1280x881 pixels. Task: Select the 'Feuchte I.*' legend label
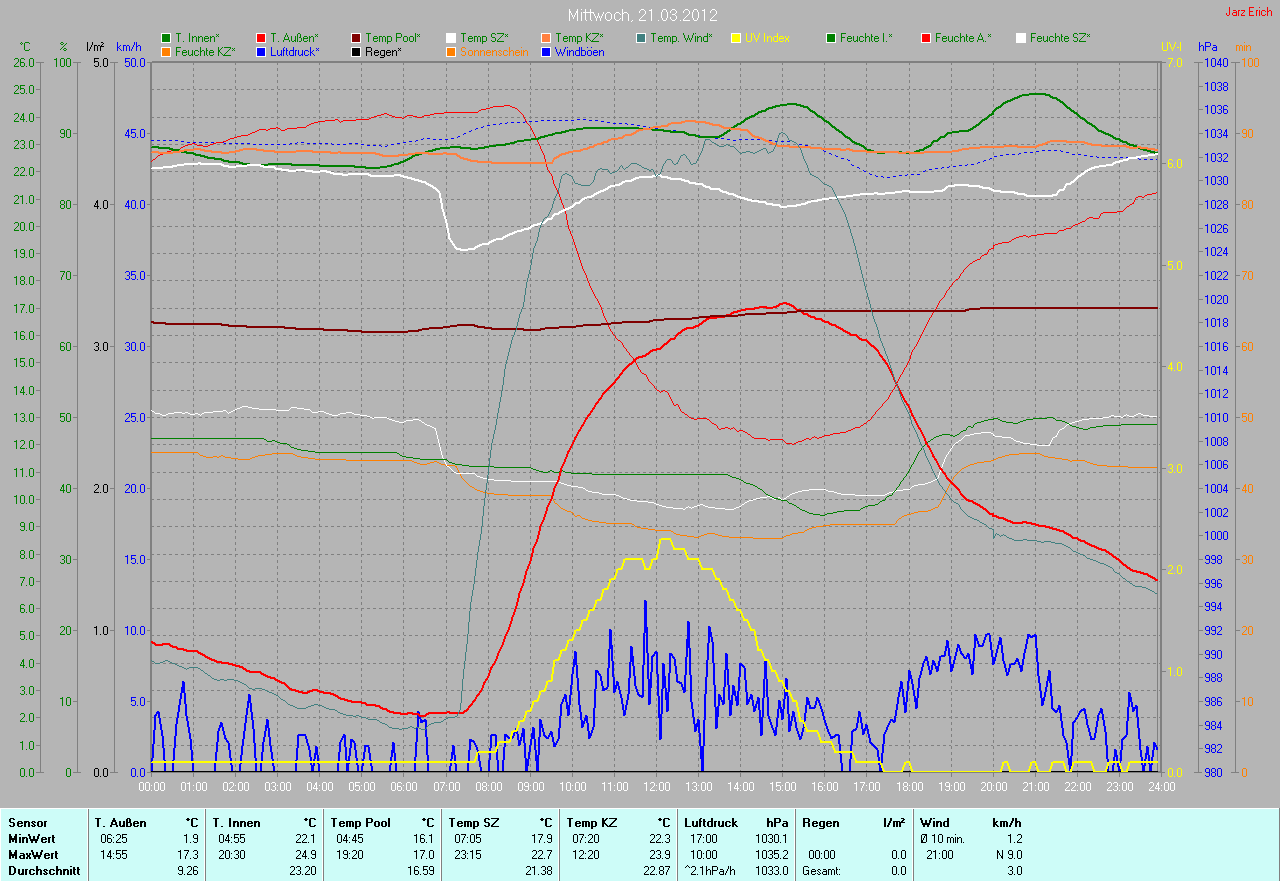tap(866, 38)
